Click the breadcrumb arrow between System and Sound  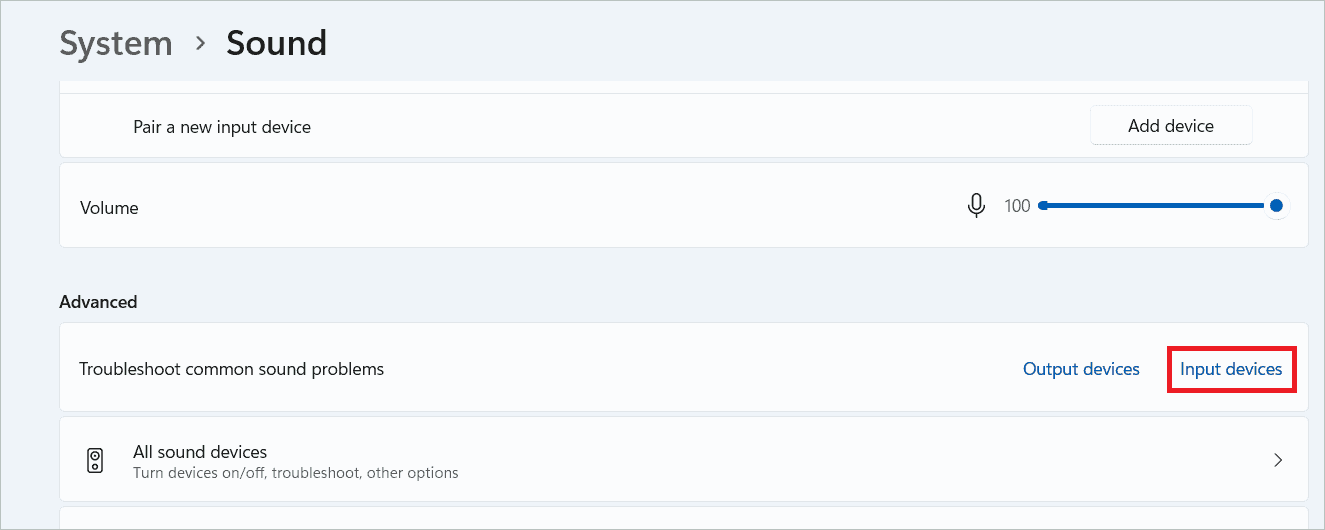coord(200,44)
